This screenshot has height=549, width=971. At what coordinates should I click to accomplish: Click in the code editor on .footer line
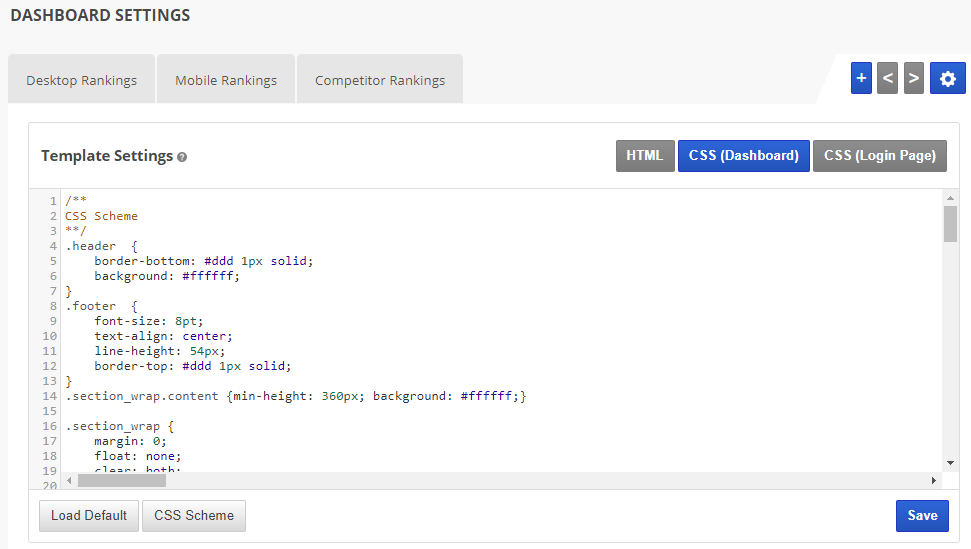[x=91, y=306]
